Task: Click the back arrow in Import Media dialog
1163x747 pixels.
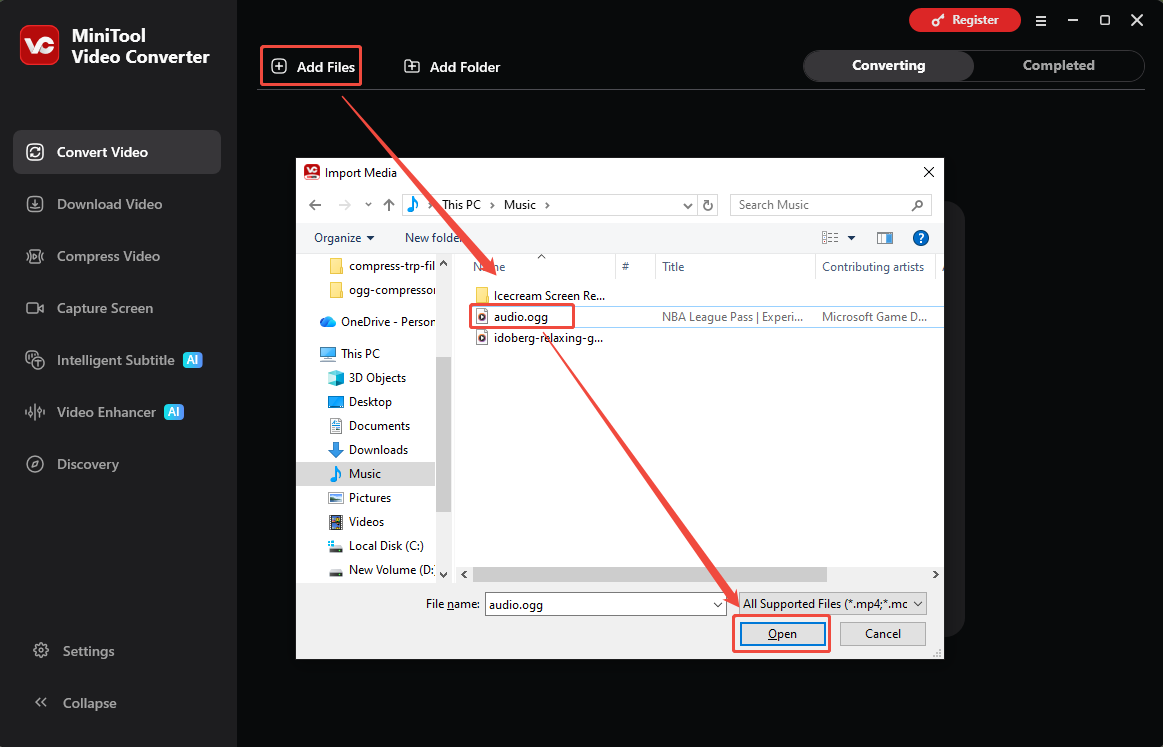Action: (315, 205)
